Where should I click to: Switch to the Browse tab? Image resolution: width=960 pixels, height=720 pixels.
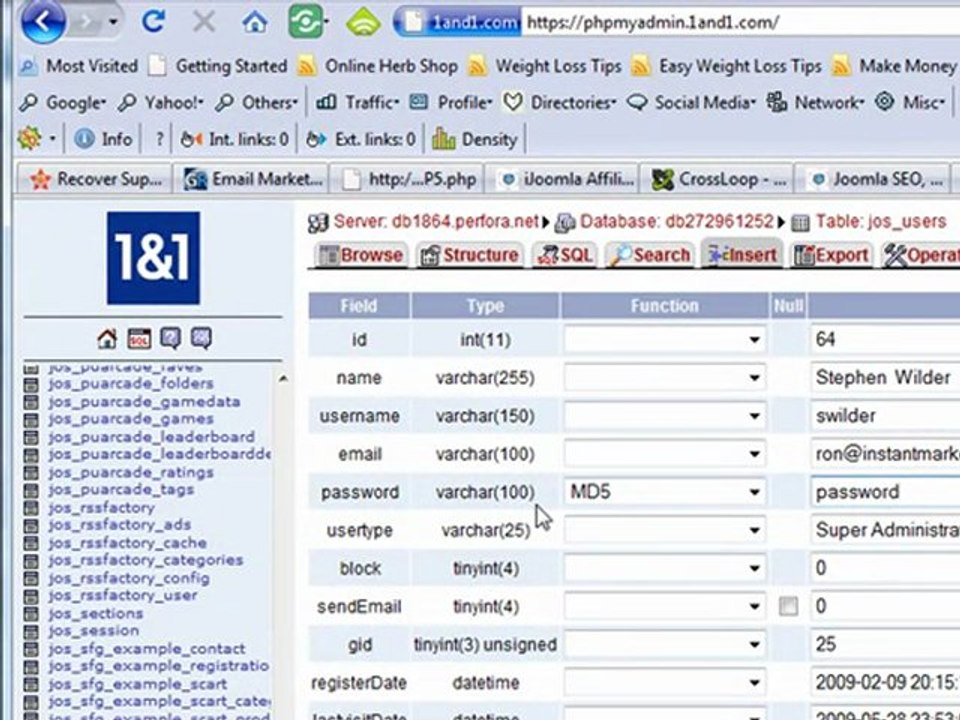pyautogui.click(x=361, y=255)
